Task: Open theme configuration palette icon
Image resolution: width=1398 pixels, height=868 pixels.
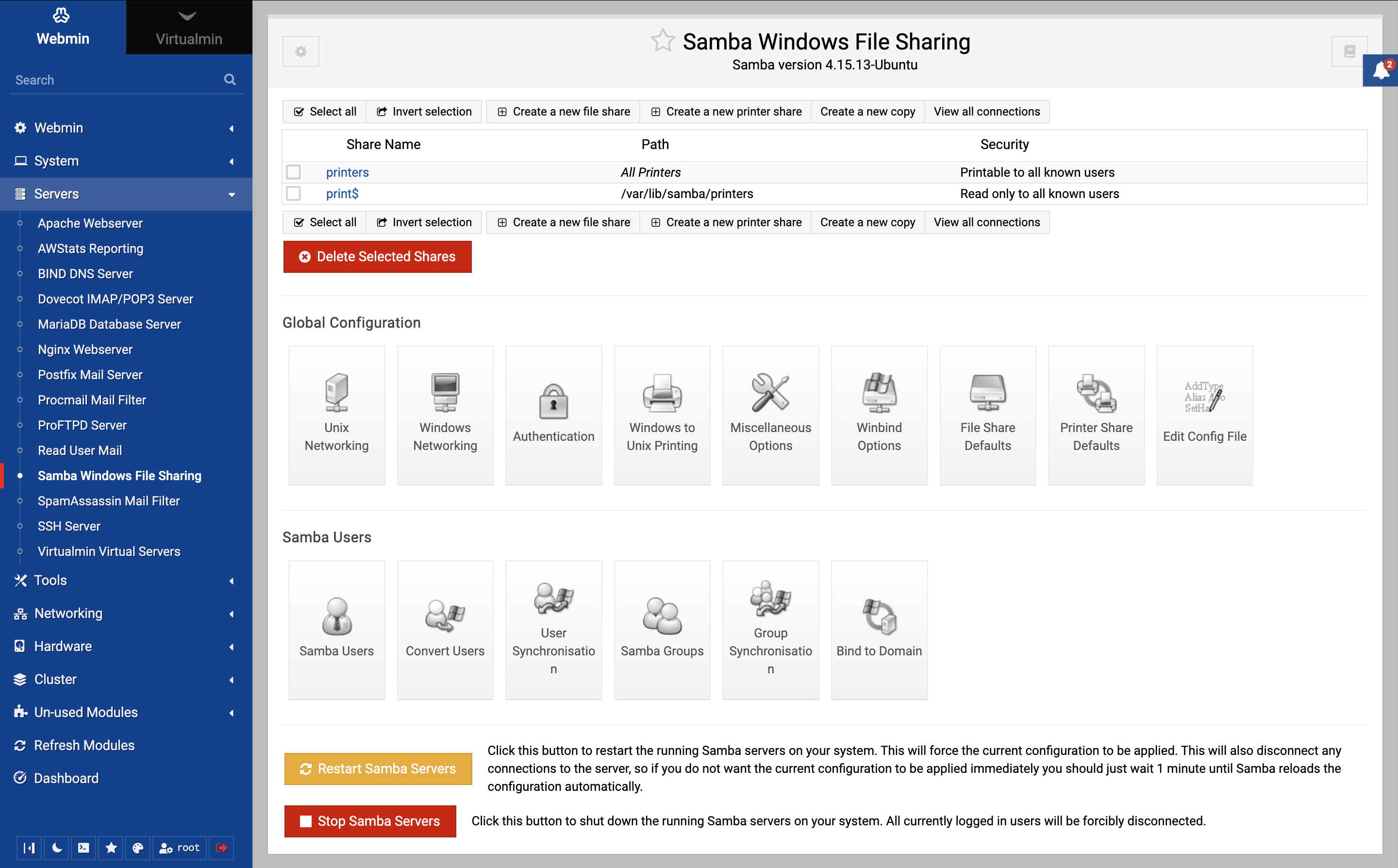Action: pyautogui.click(x=138, y=847)
